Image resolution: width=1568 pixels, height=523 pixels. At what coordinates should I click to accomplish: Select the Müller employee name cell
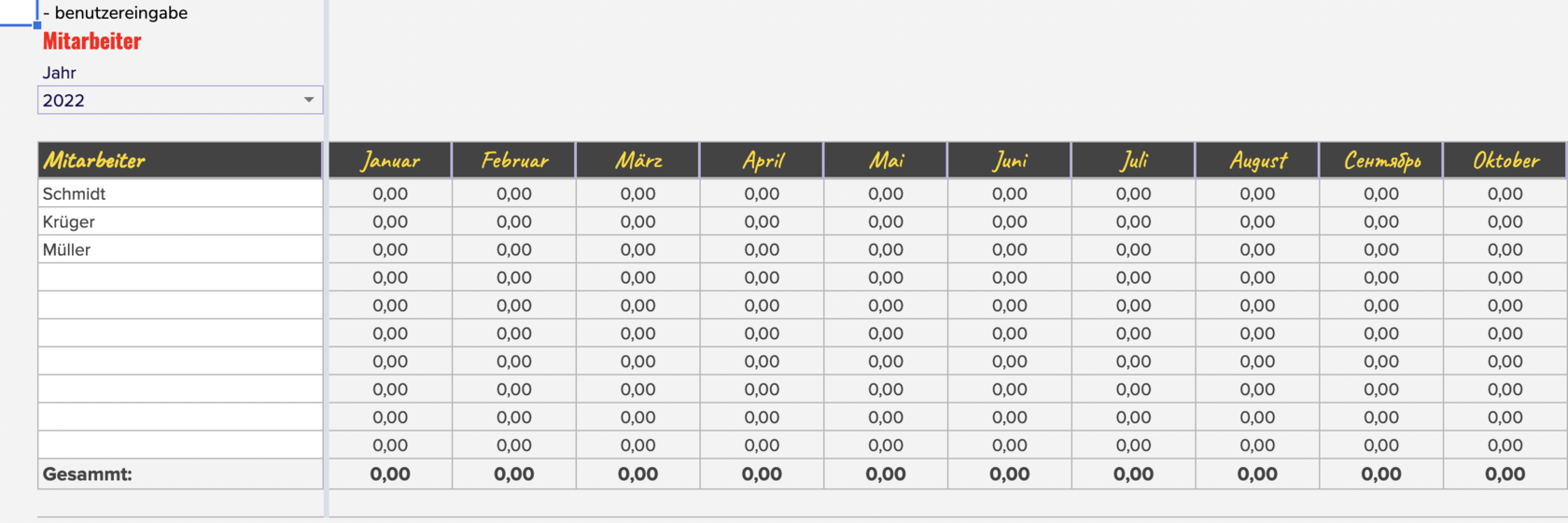(x=180, y=249)
